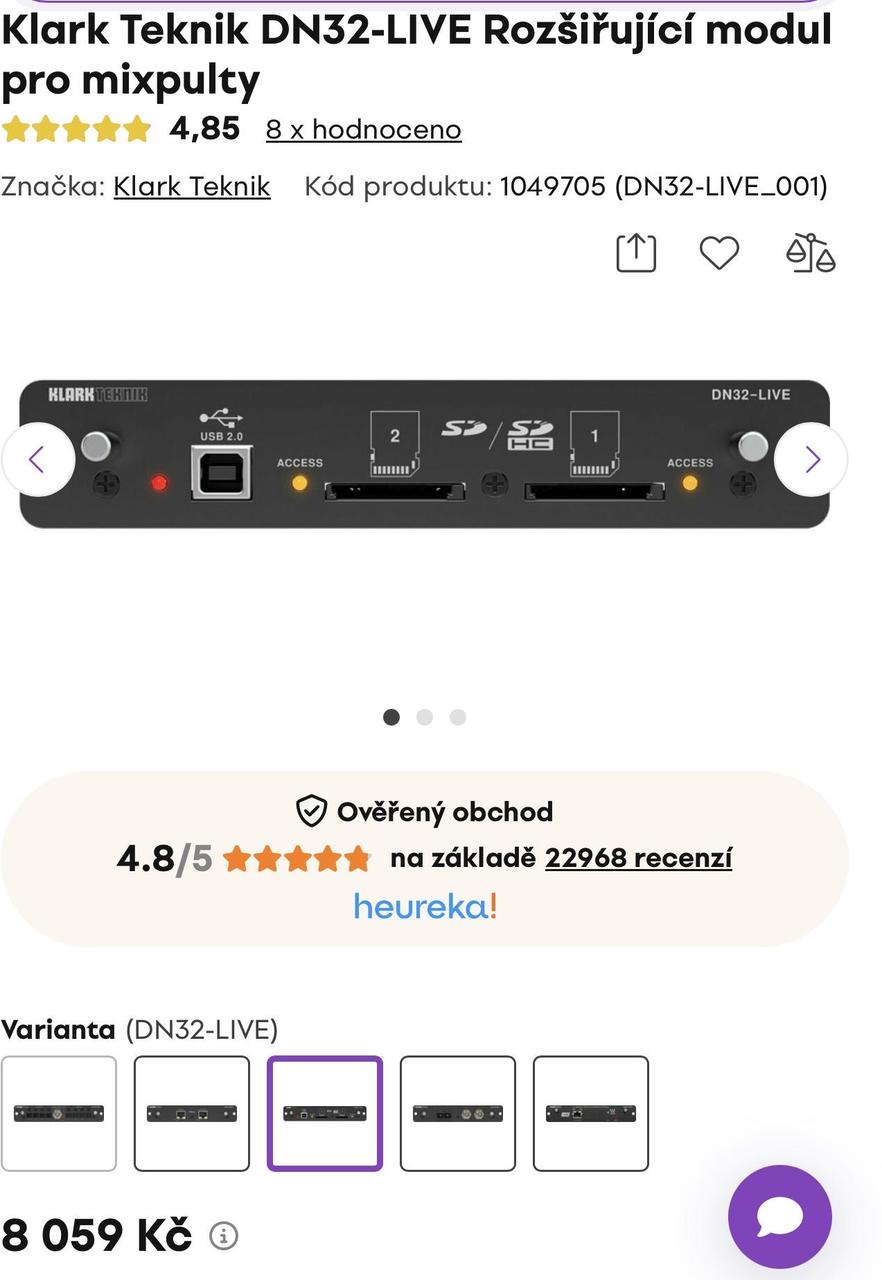
Task: Show next product image with right arrow
Action: click(x=811, y=460)
